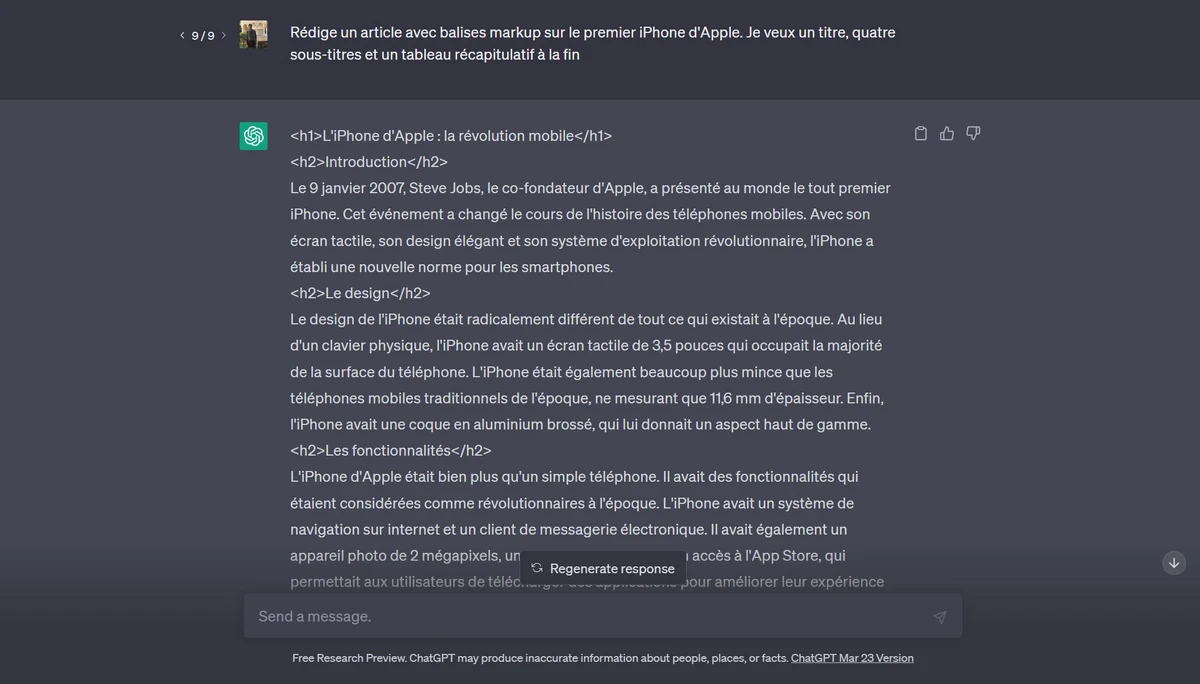Viewport: 1200px width, 684px height.
Task: Click the paragraph starting Le 9 janvier 2007
Action: click(590, 227)
